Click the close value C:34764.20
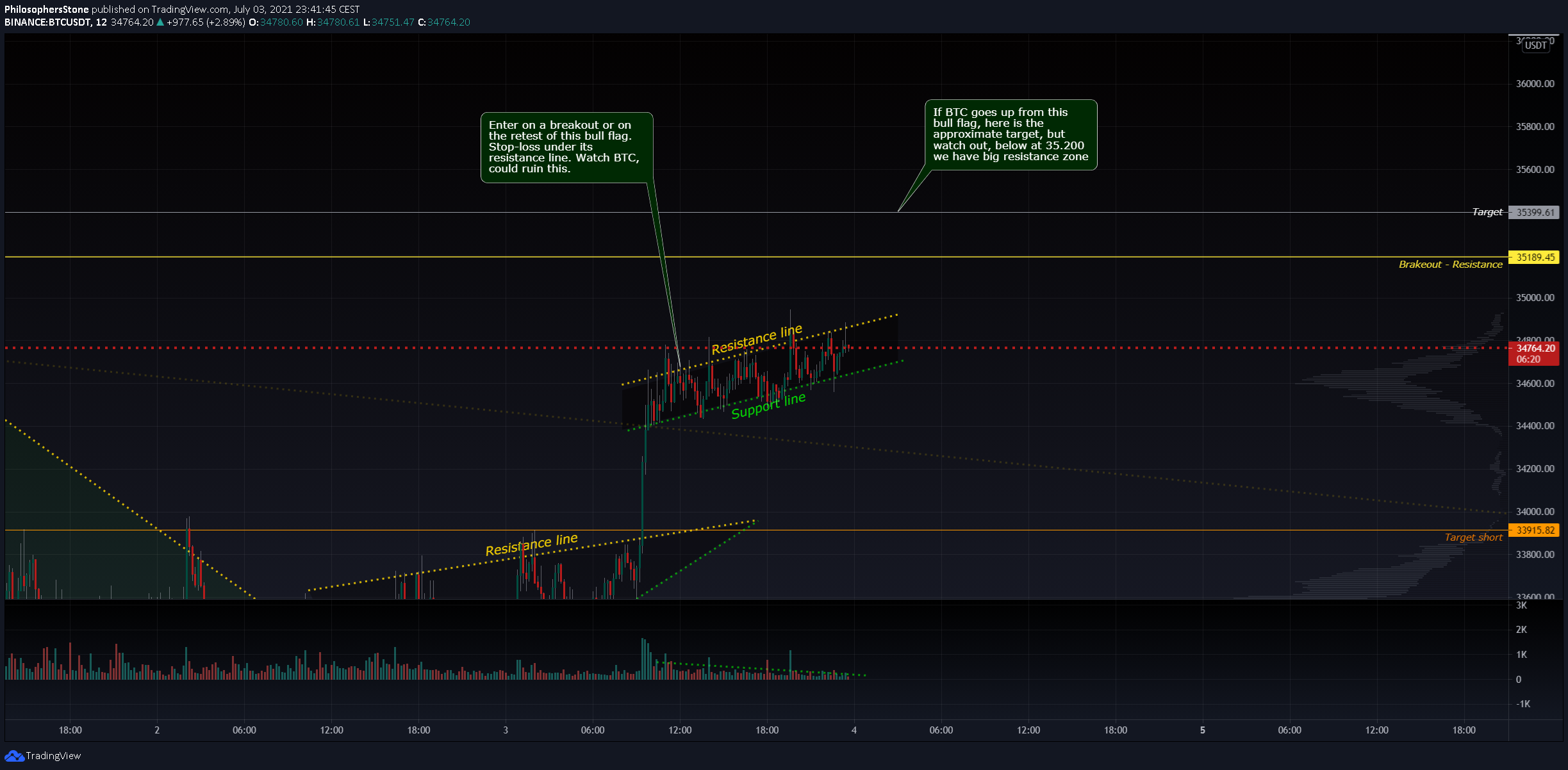 click(x=444, y=22)
